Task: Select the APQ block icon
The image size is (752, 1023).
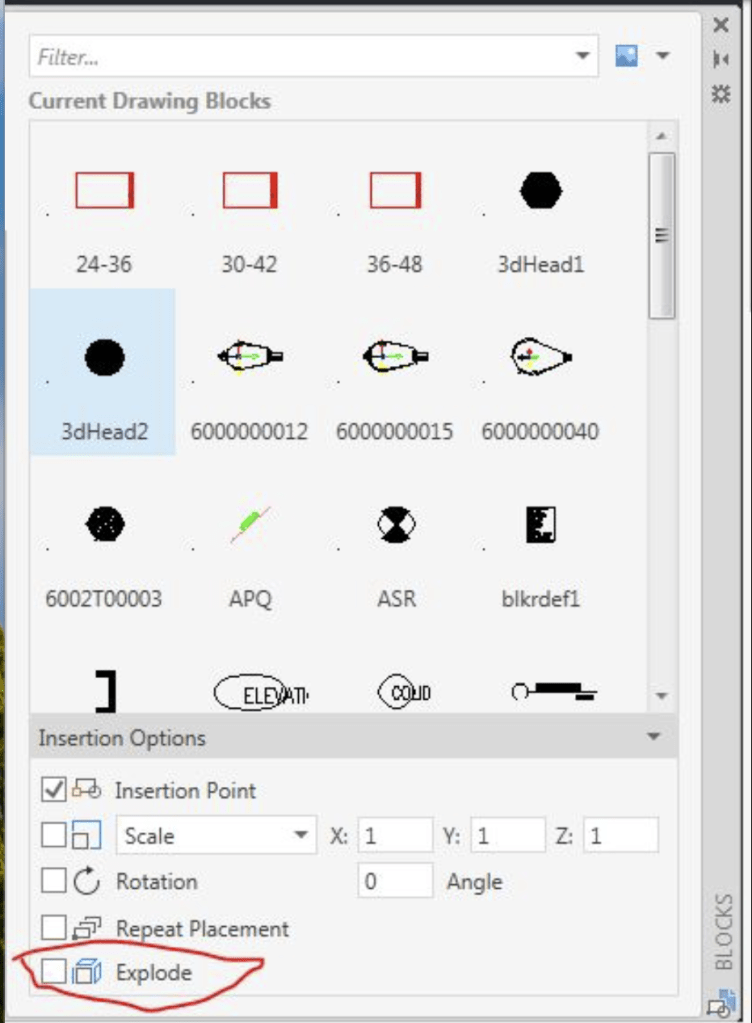Action: pyautogui.click(x=250, y=524)
